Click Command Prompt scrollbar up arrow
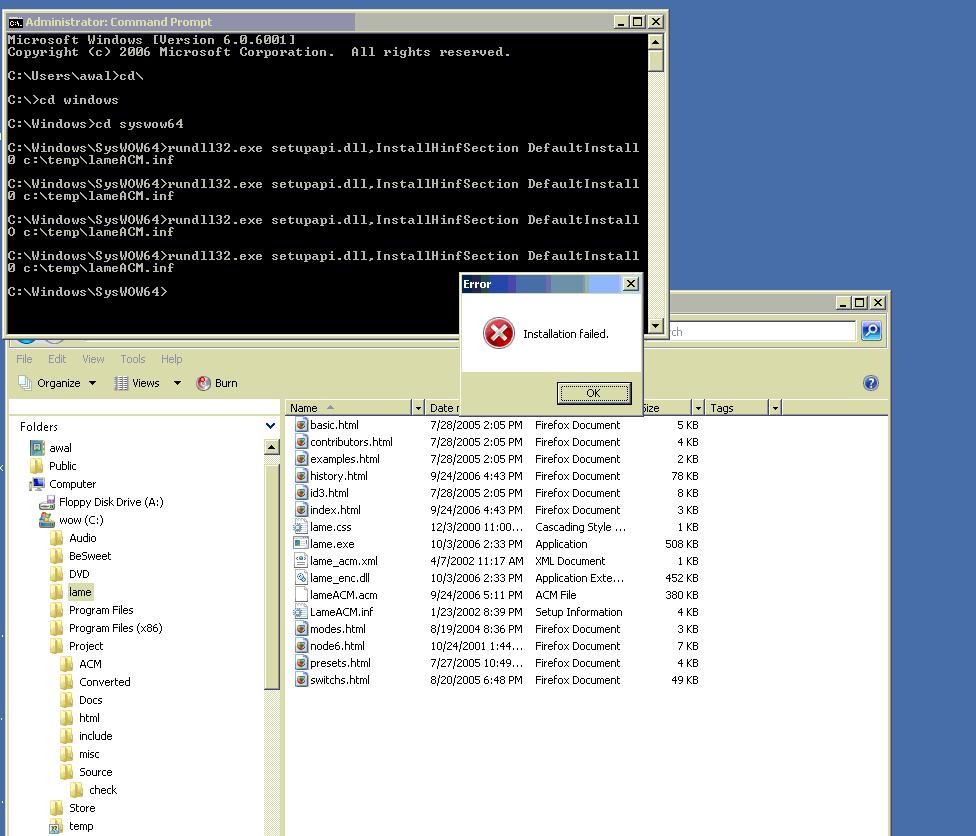Viewport: 976px width, 836px height. (655, 42)
